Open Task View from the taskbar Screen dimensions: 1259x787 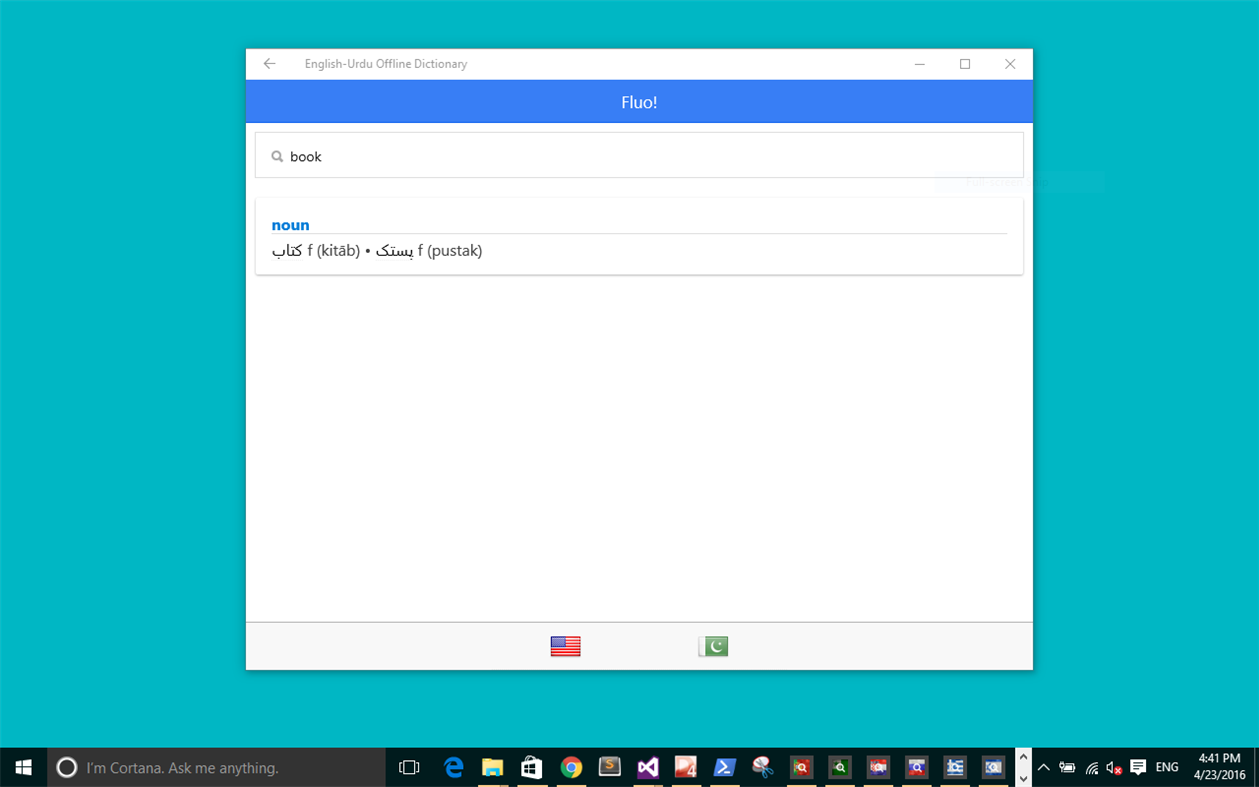tap(409, 767)
